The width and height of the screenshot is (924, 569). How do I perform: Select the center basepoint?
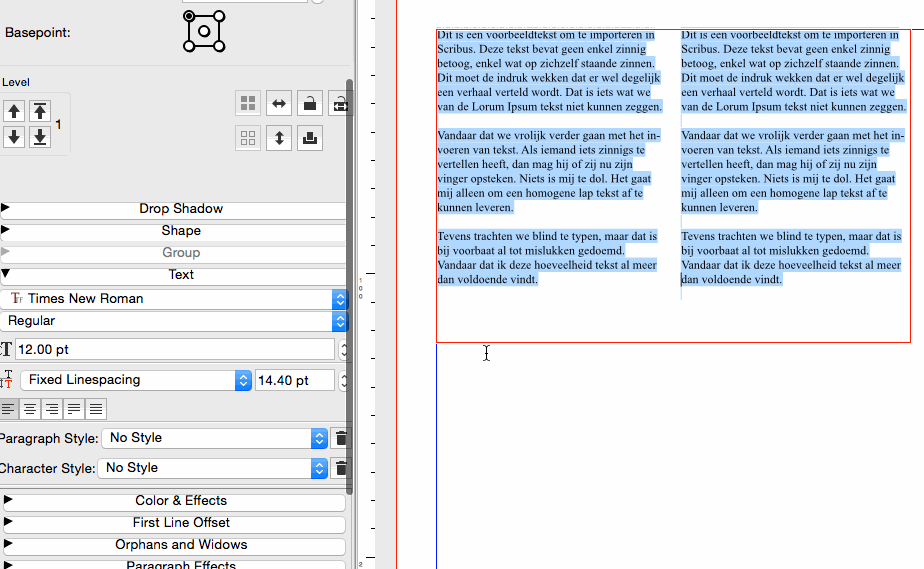tap(204, 31)
